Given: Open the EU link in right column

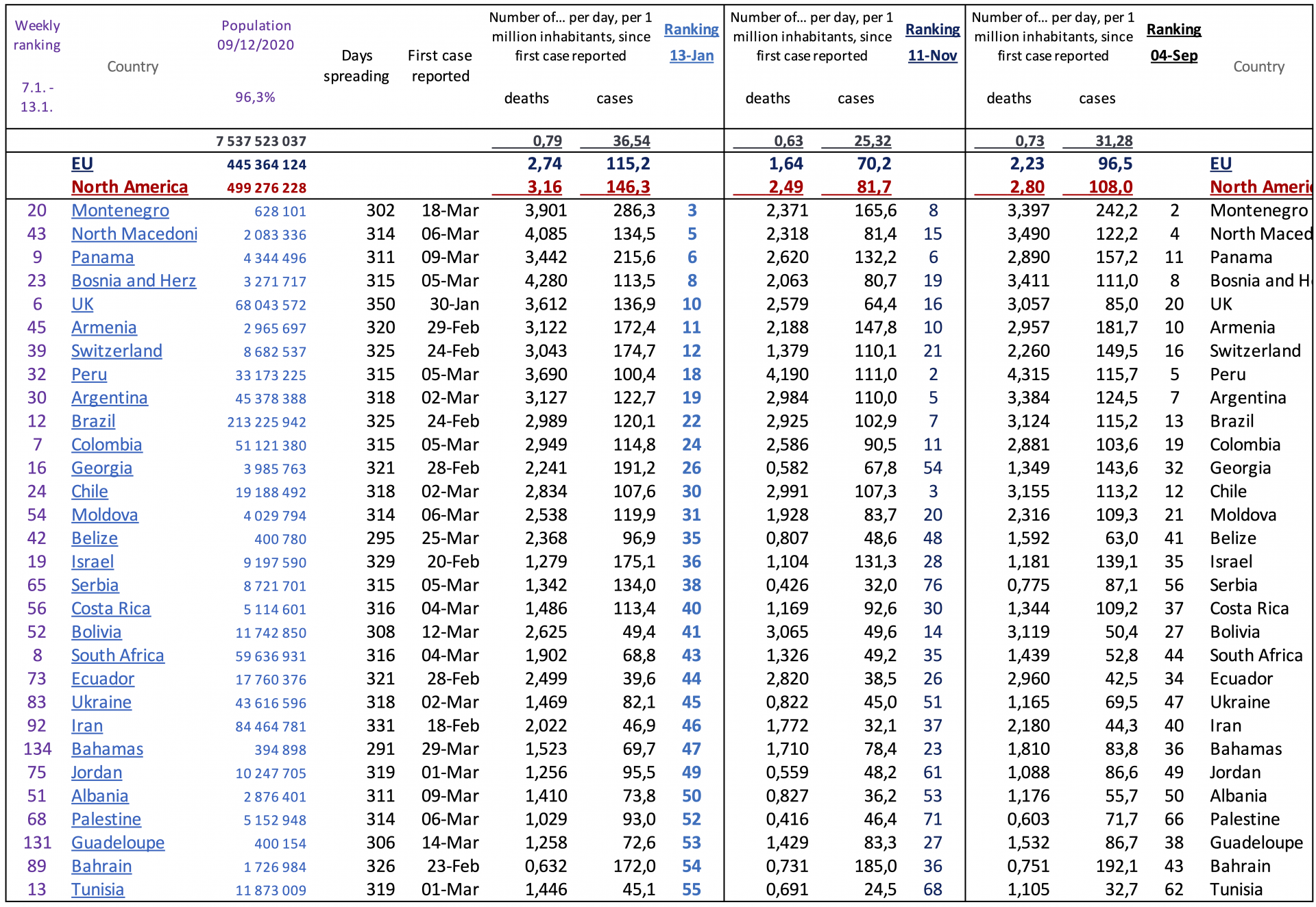Looking at the screenshot, I should click(x=1220, y=164).
